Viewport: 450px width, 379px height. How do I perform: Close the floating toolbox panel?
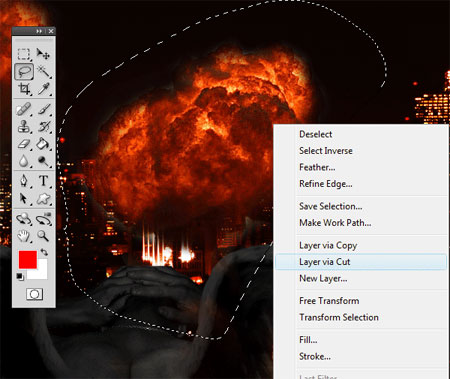[51, 31]
